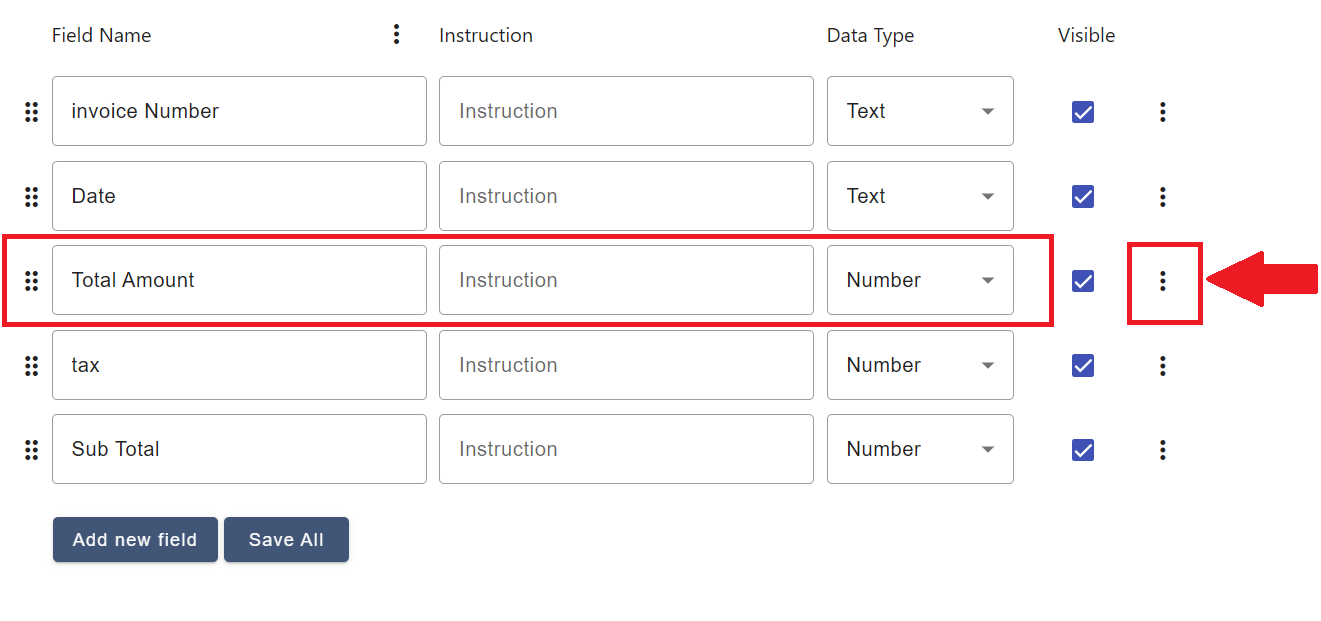Expand the Text dropdown for invoice Number

[x=919, y=111]
